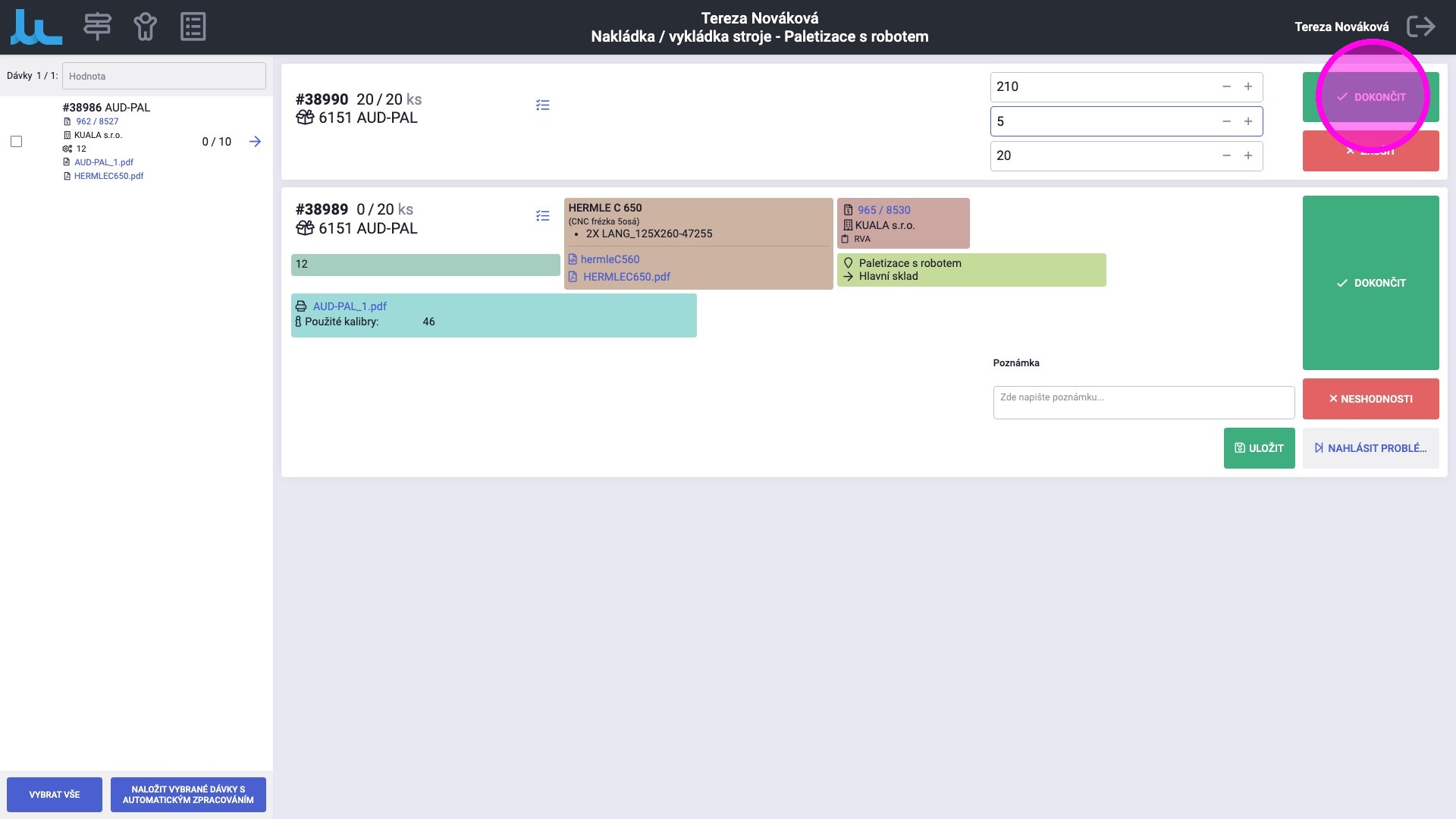The image size is (1456, 819).
Task: Open the checklist icon for batch #38990
Action: (x=542, y=105)
